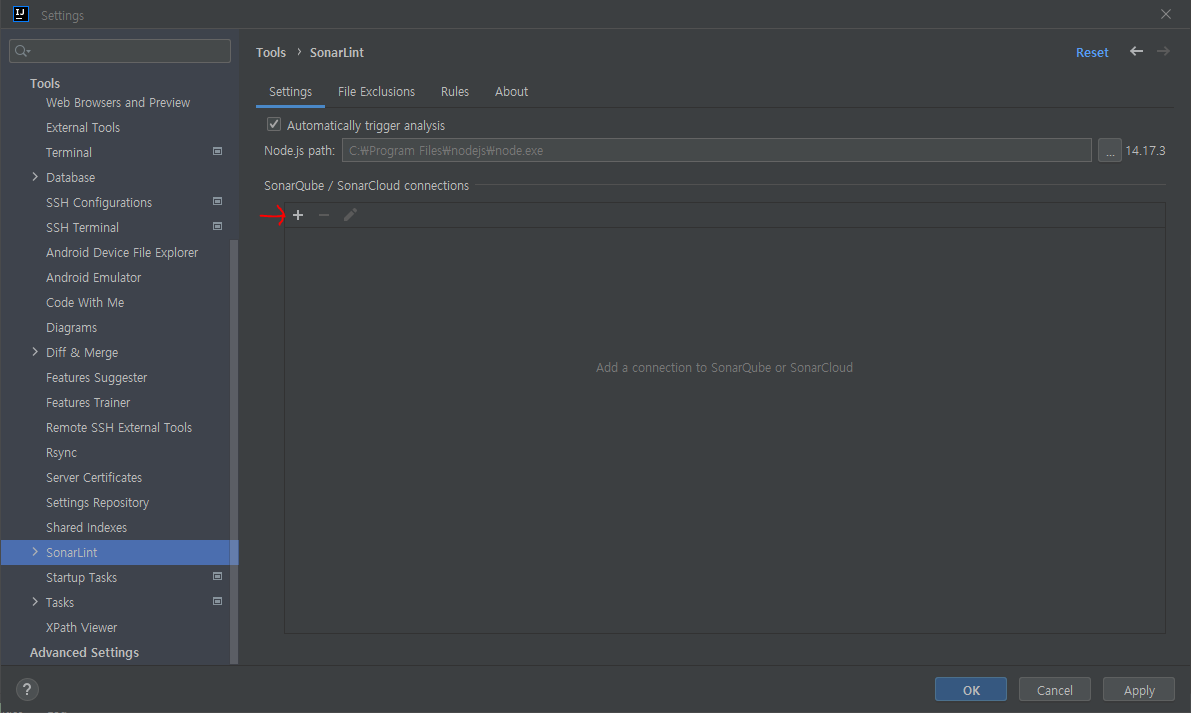Click the settings search input field

point(120,51)
